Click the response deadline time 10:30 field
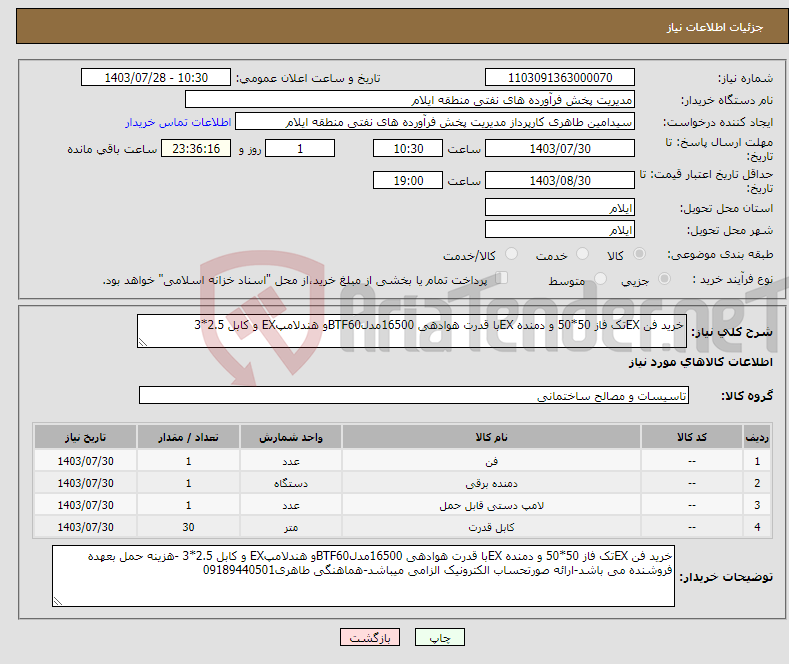789x664 pixels. [408, 148]
